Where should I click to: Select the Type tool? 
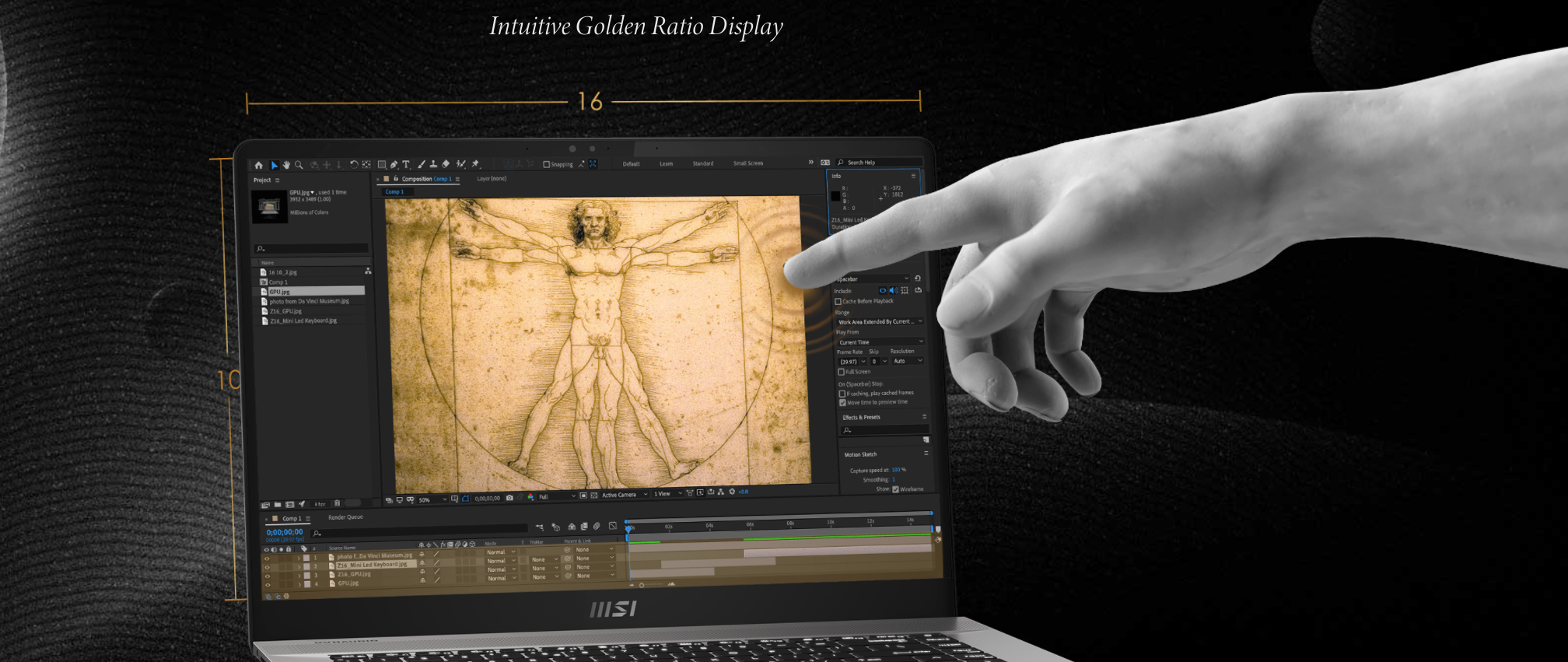click(406, 164)
